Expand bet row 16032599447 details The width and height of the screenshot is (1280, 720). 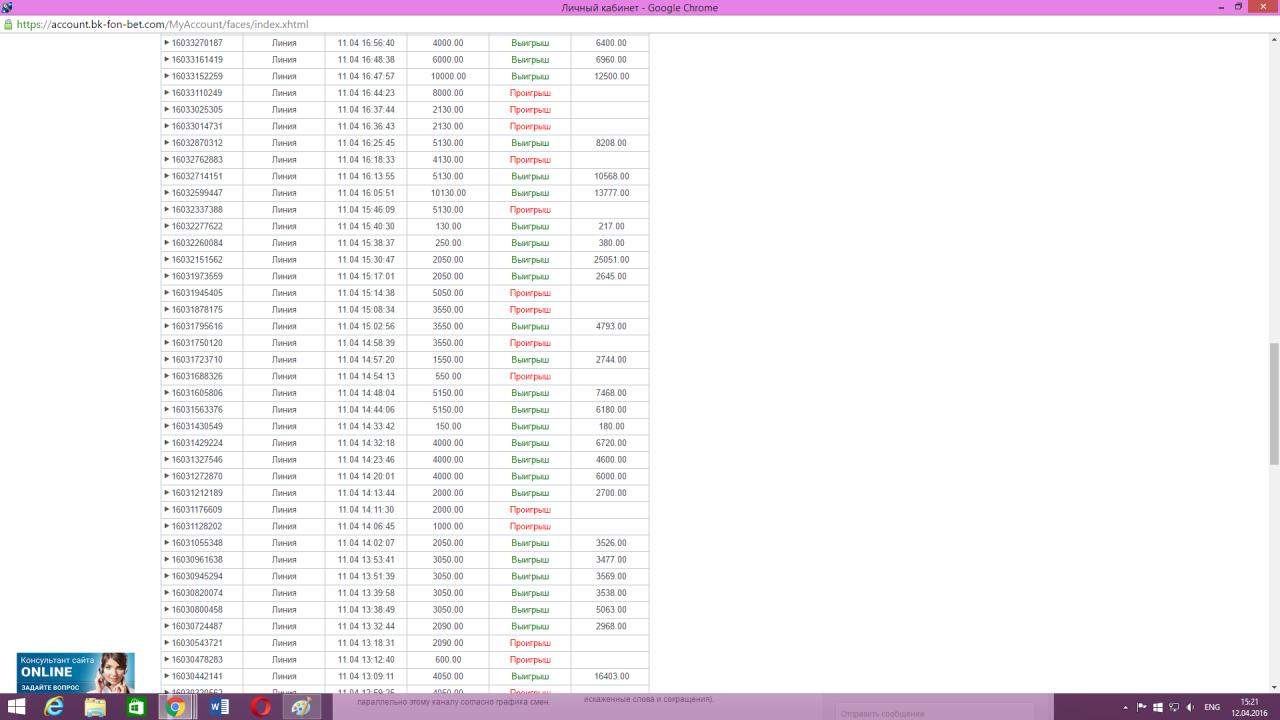(x=167, y=193)
